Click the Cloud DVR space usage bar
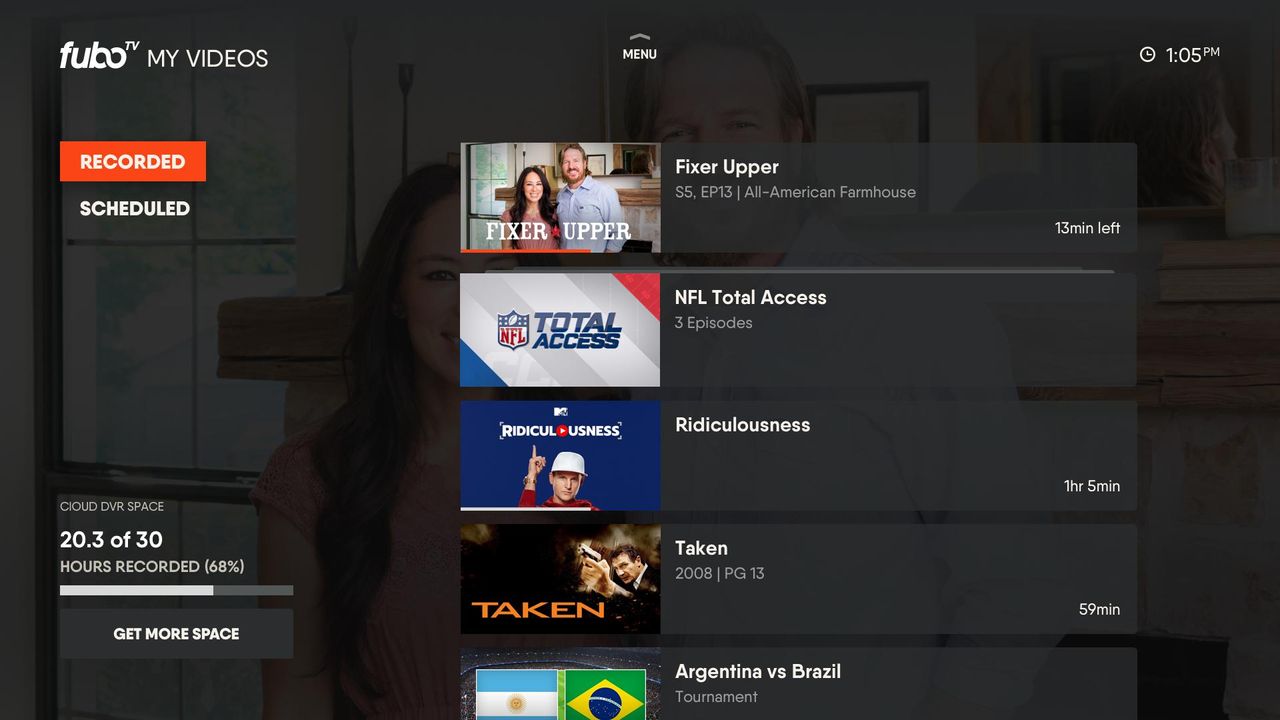The height and width of the screenshot is (720, 1280). (x=176, y=590)
